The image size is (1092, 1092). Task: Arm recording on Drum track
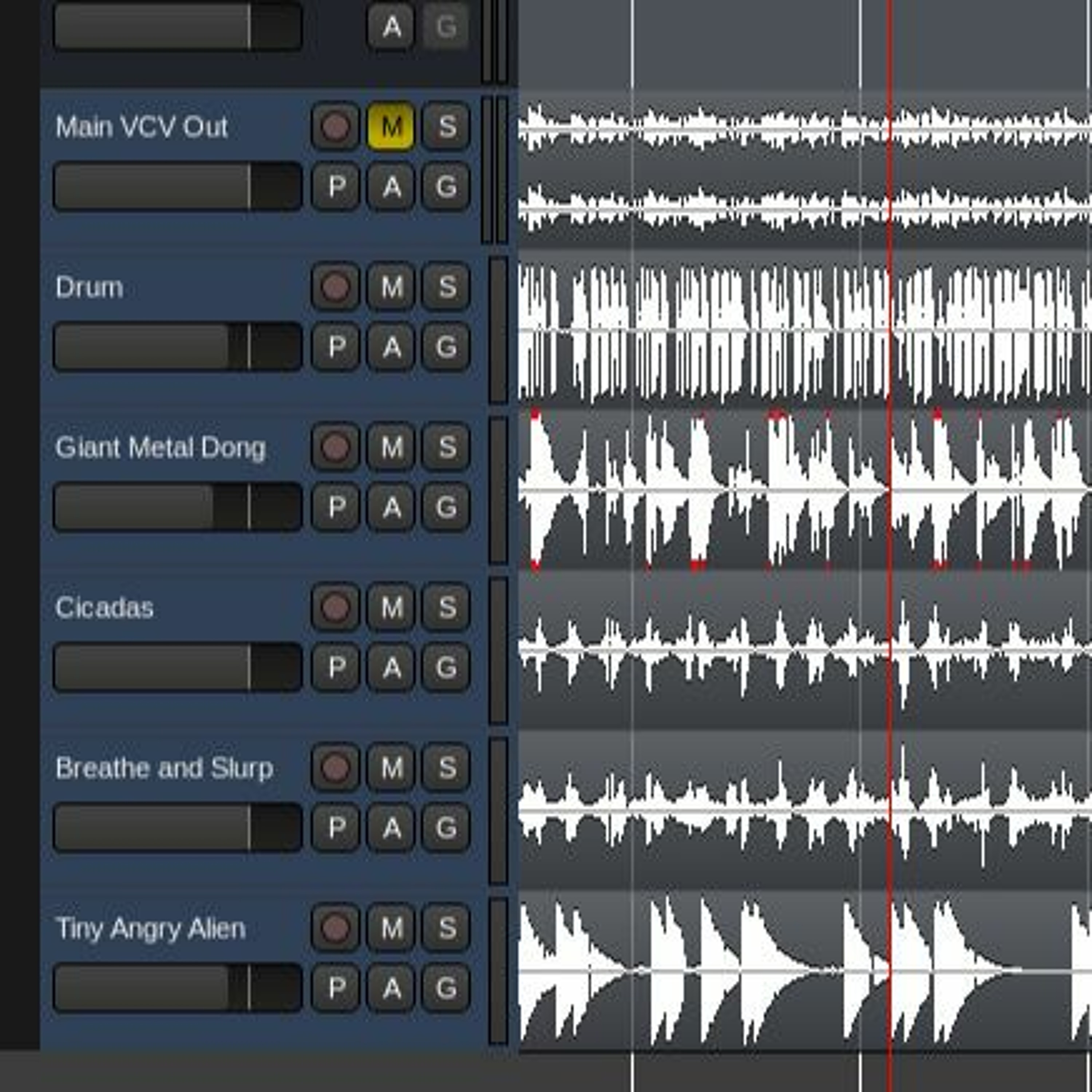335,286
